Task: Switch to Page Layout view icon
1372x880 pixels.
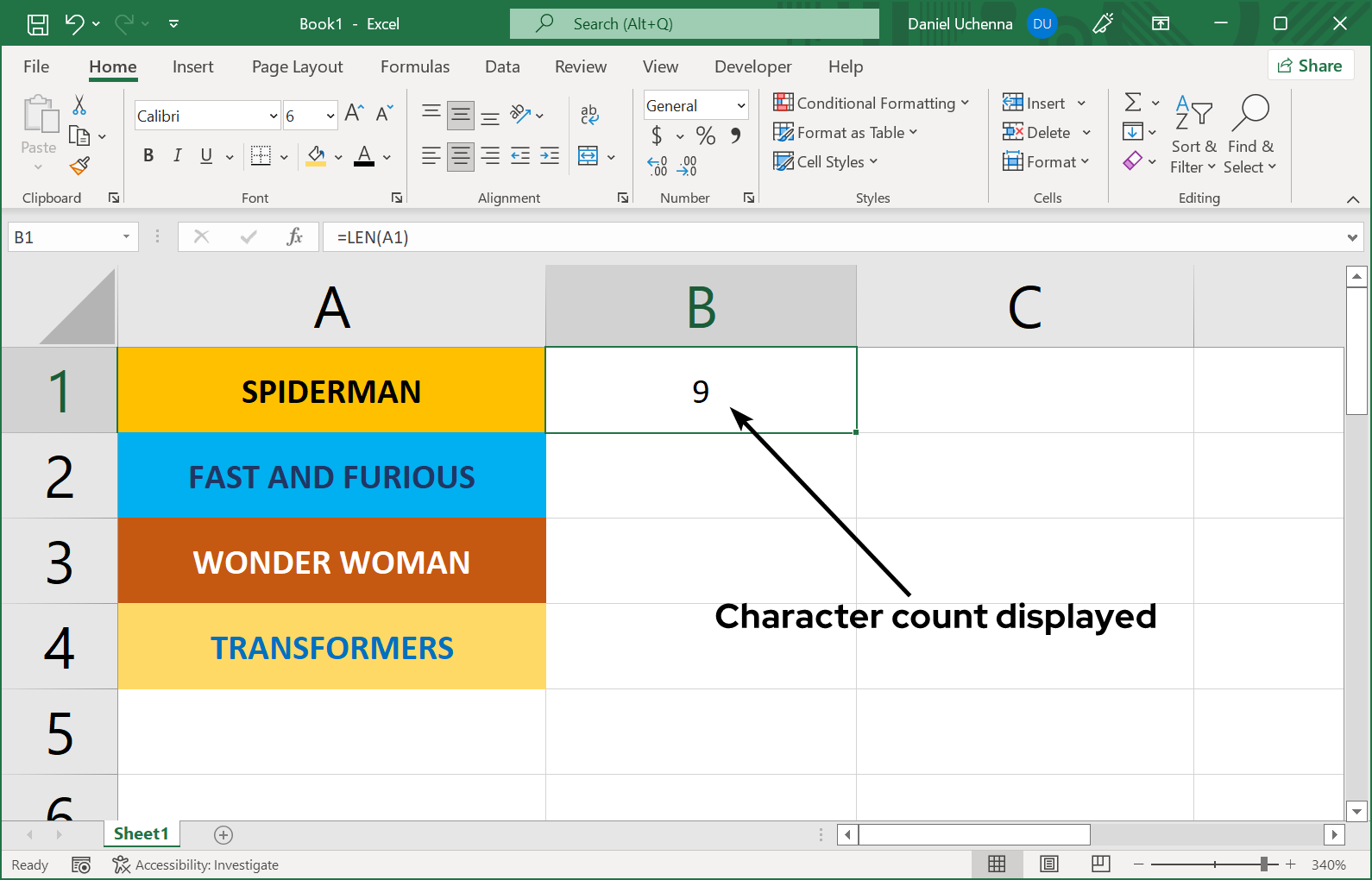Action: tap(1049, 864)
